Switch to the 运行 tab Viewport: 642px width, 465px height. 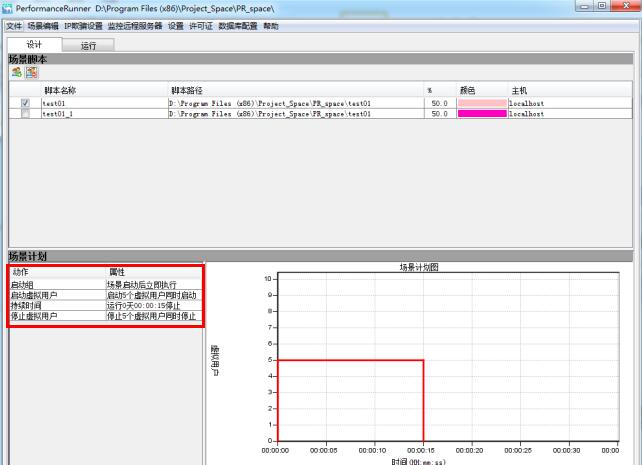point(88,45)
